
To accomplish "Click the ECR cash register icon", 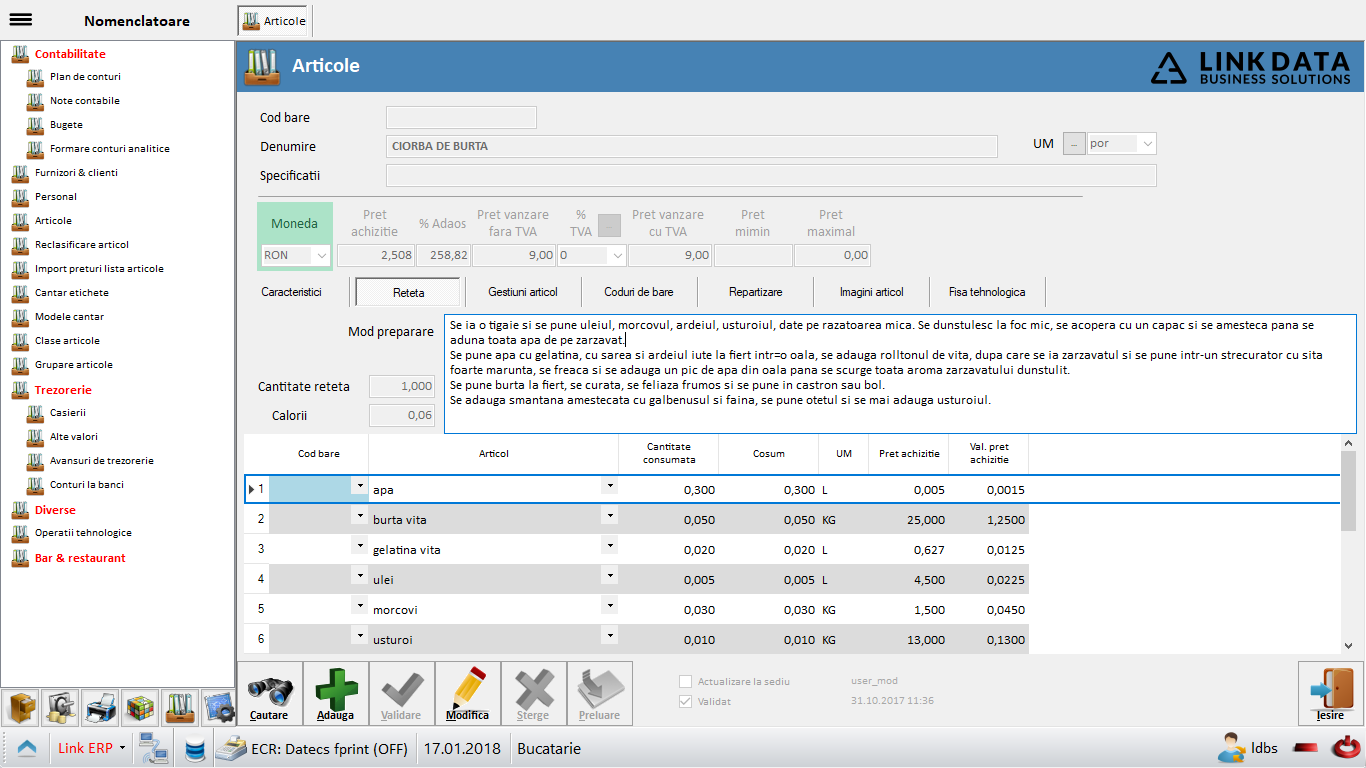I will (232, 748).
